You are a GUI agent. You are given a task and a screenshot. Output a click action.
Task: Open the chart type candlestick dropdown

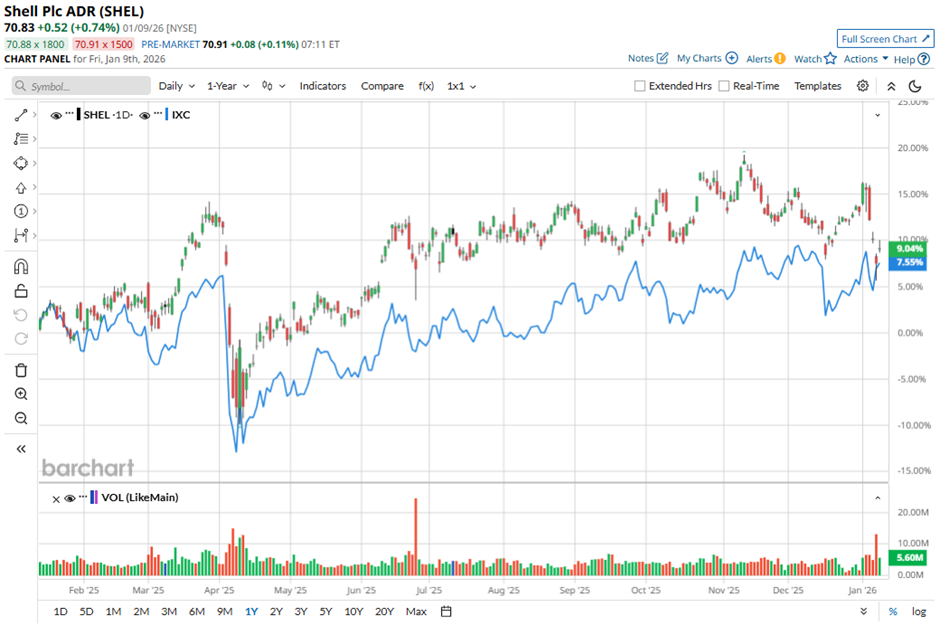(273, 86)
